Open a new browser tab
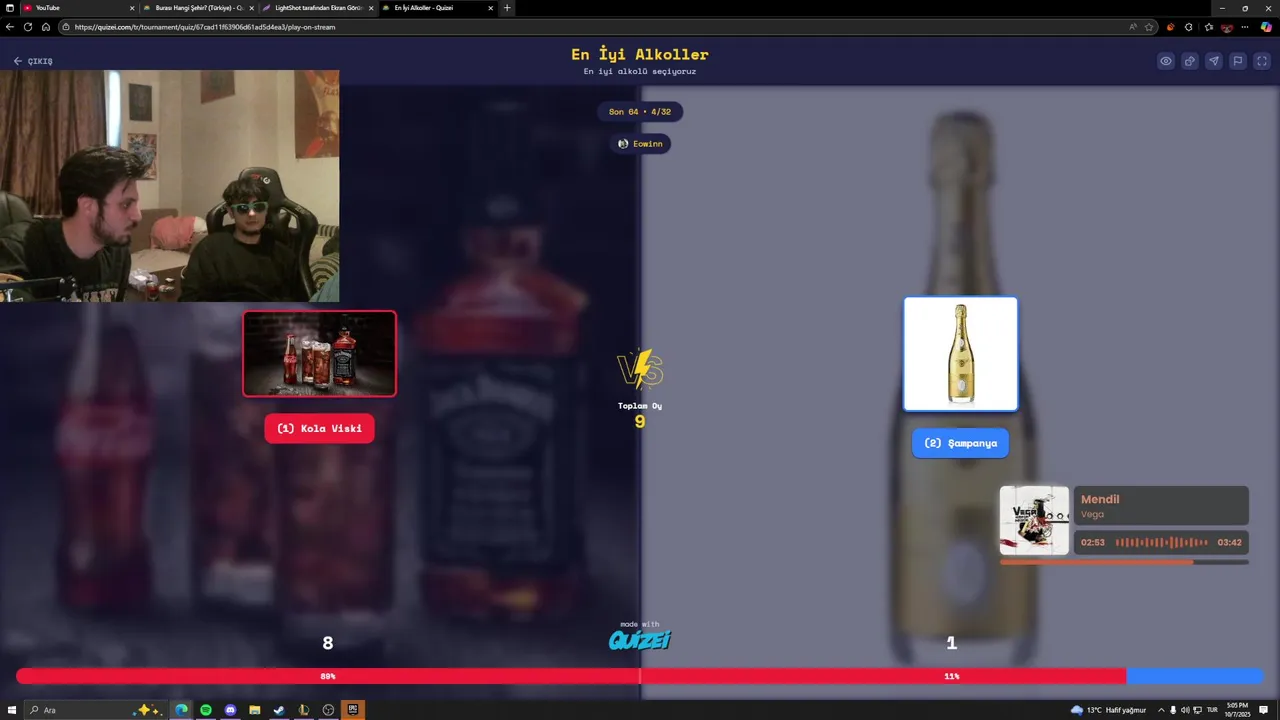The width and height of the screenshot is (1280, 720). coord(507,8)
